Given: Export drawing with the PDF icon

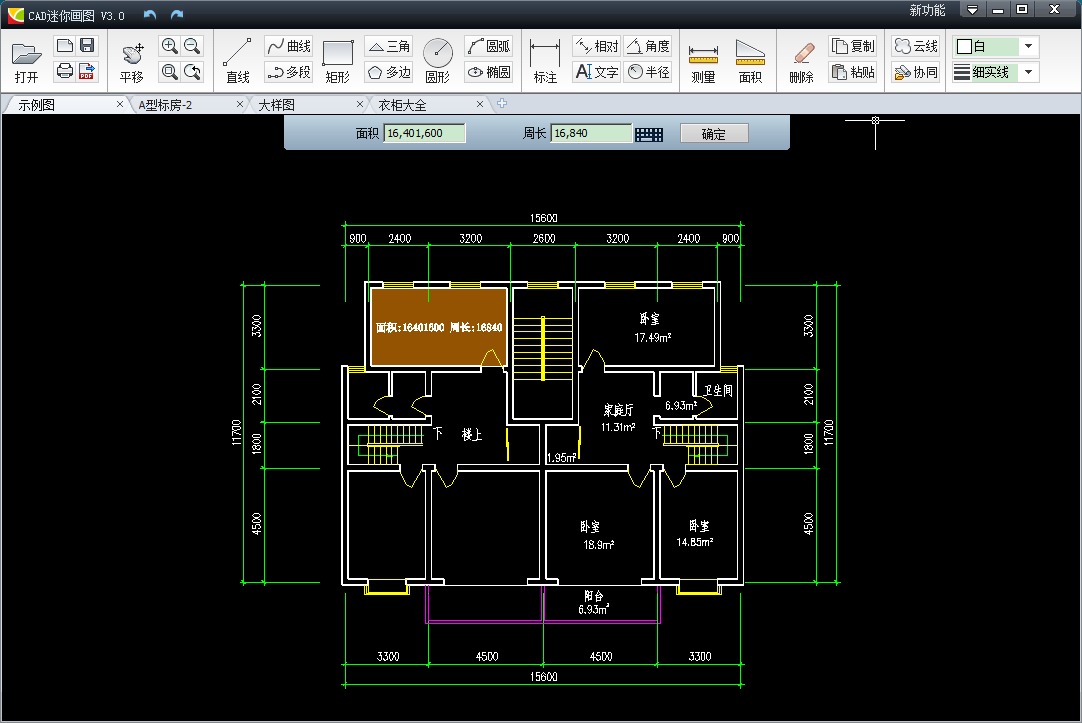Looking at the screenshot, I should point(87,71).
